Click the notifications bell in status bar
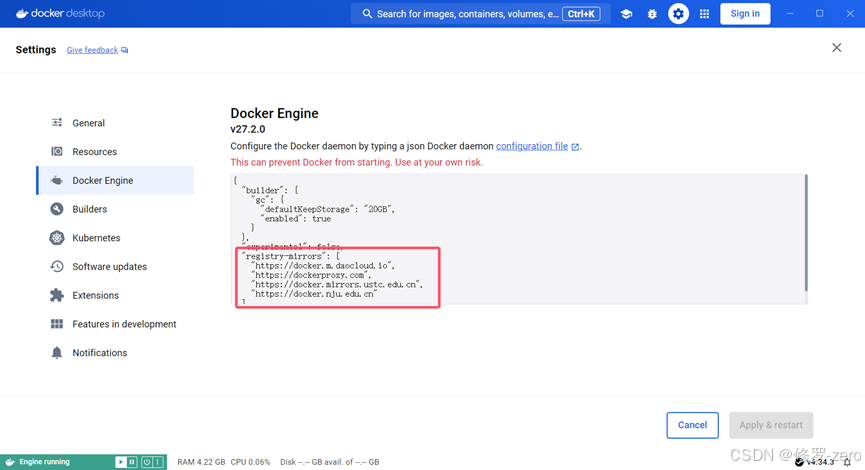The height and width of the screenshot is (470, 865). (x=847, y=462)
